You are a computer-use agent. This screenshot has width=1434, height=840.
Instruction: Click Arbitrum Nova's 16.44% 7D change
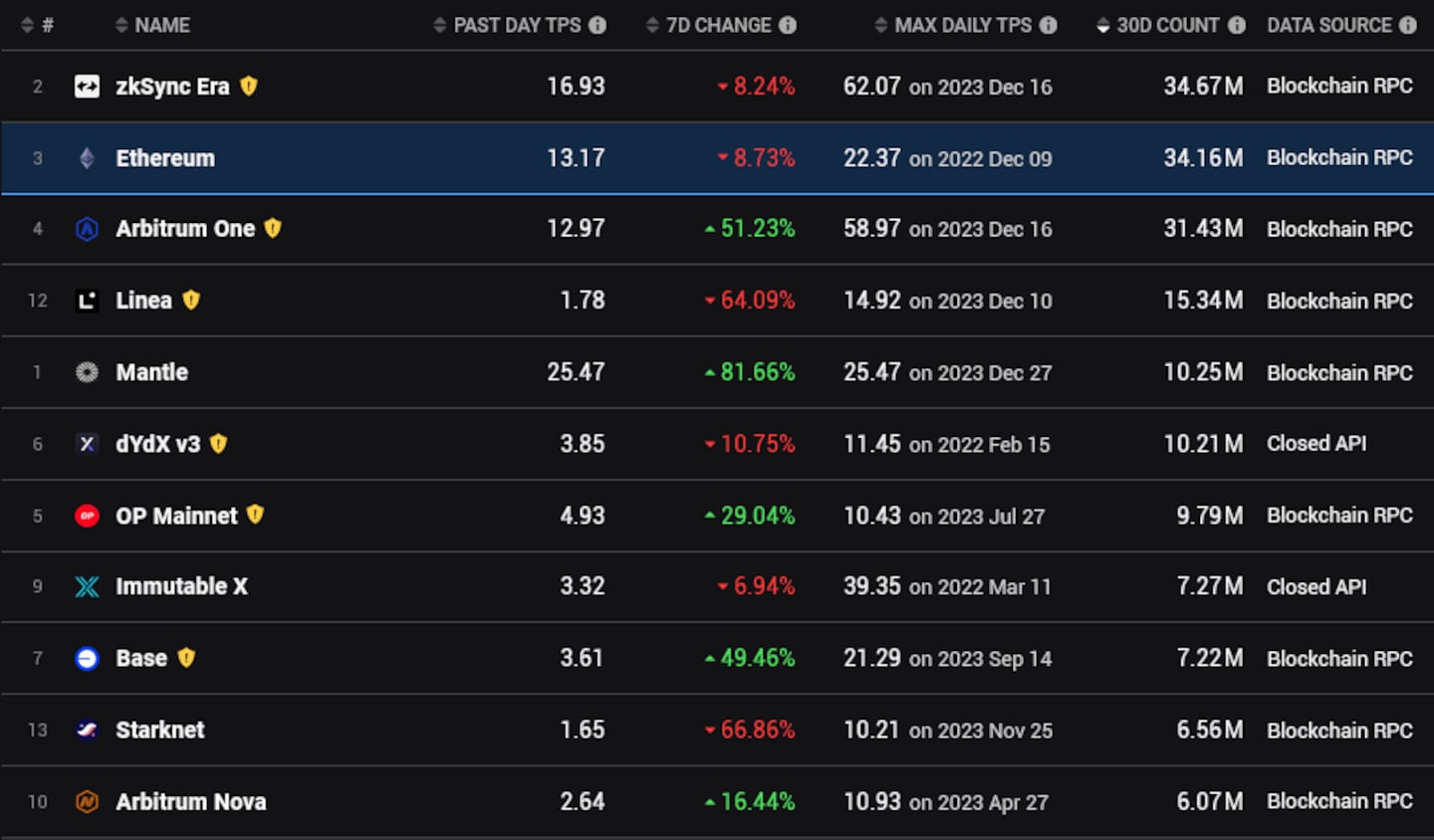coord(749,802)
